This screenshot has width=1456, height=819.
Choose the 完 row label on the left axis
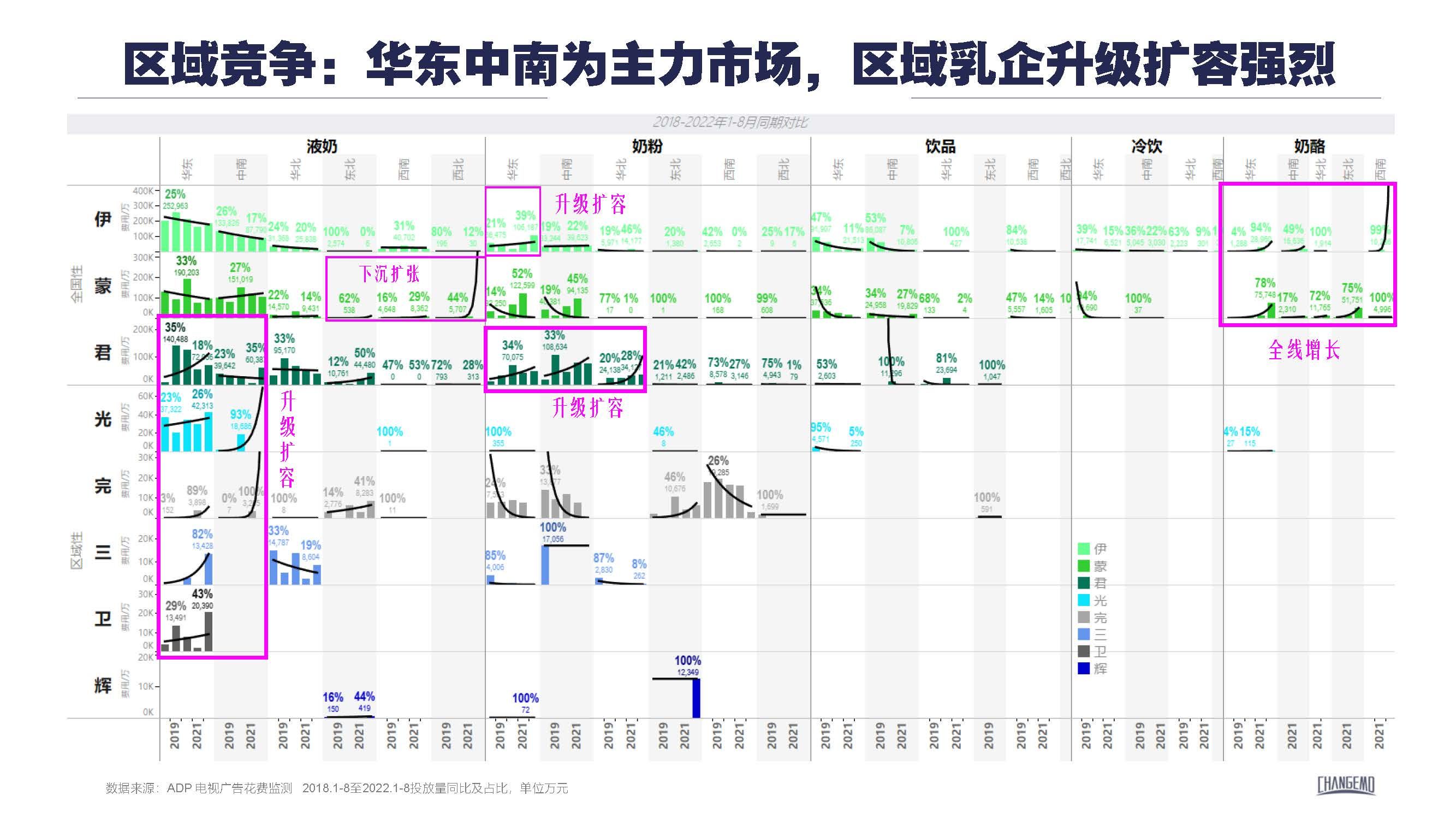pyautogui.click(x=103, y=485)
